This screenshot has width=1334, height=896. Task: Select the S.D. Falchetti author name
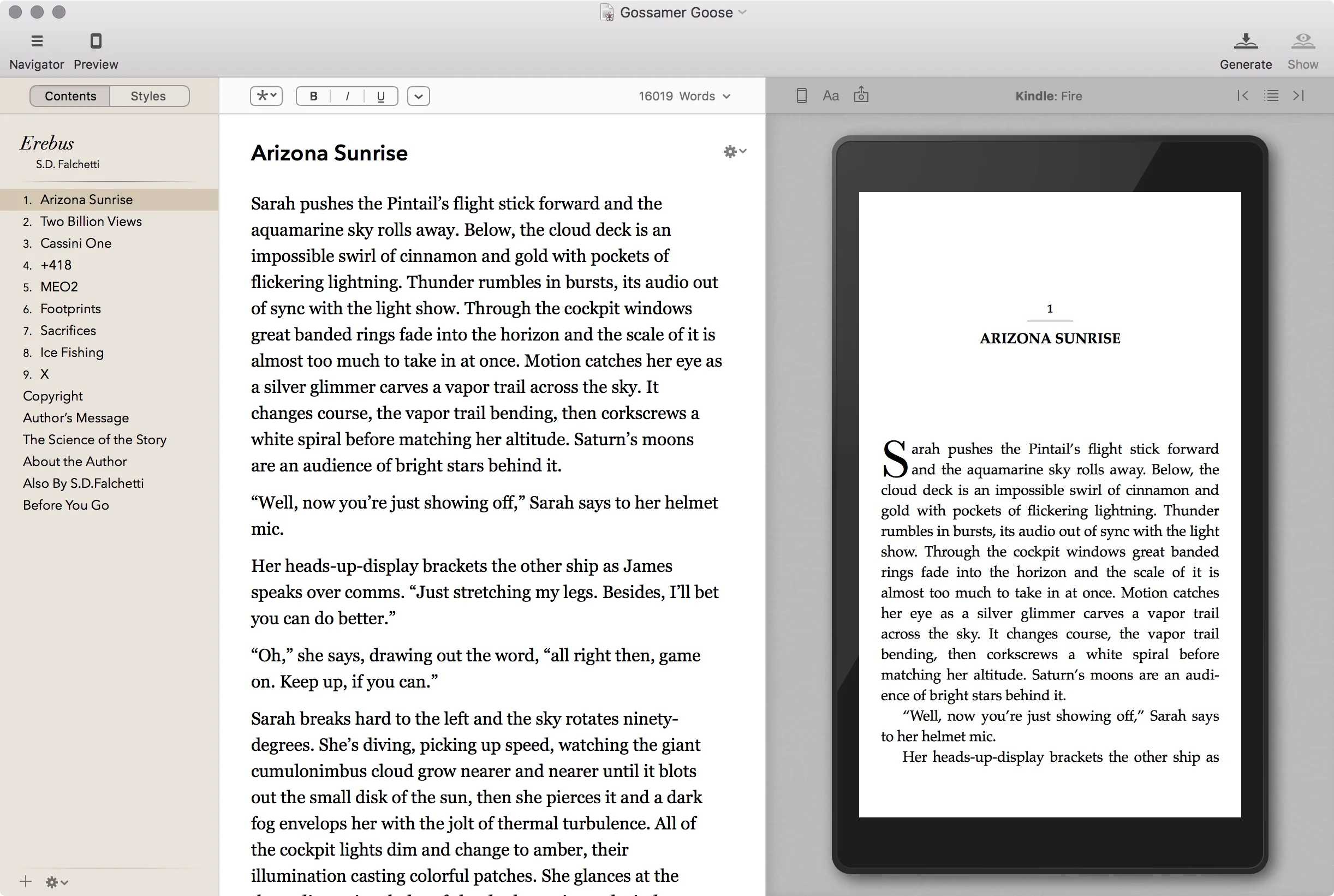(x=68, y=164)
